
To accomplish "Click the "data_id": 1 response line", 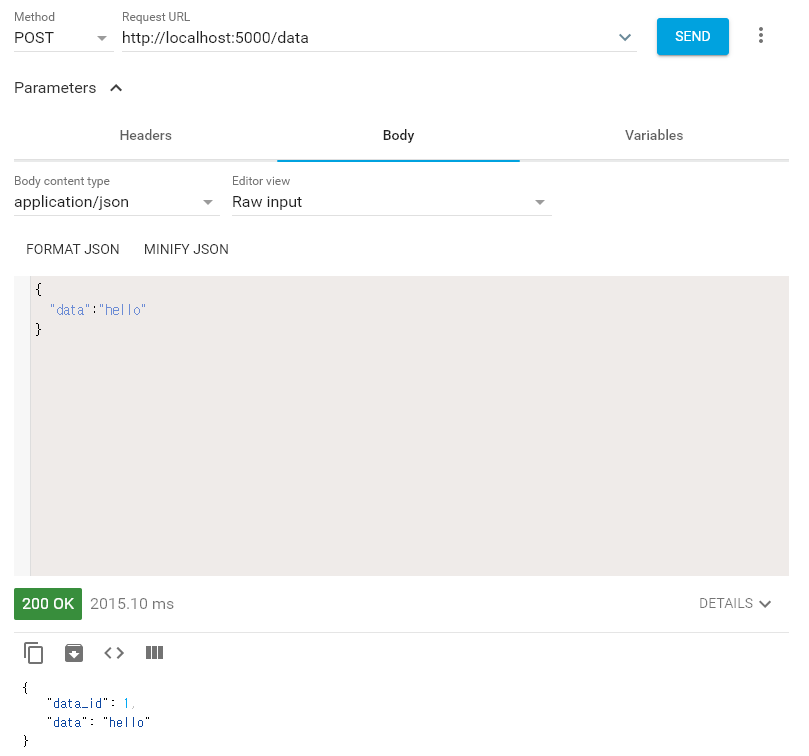I will pyautogui.click(x=91, y=703).
